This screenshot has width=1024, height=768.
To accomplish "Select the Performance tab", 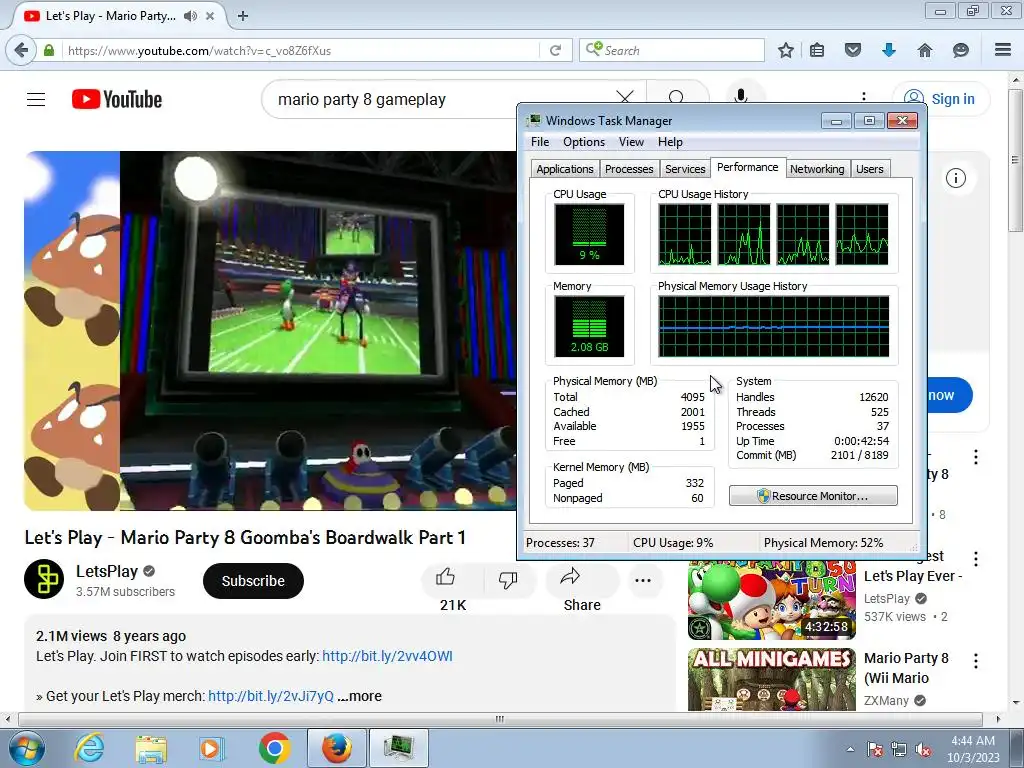I will click(x=748, y=167).
